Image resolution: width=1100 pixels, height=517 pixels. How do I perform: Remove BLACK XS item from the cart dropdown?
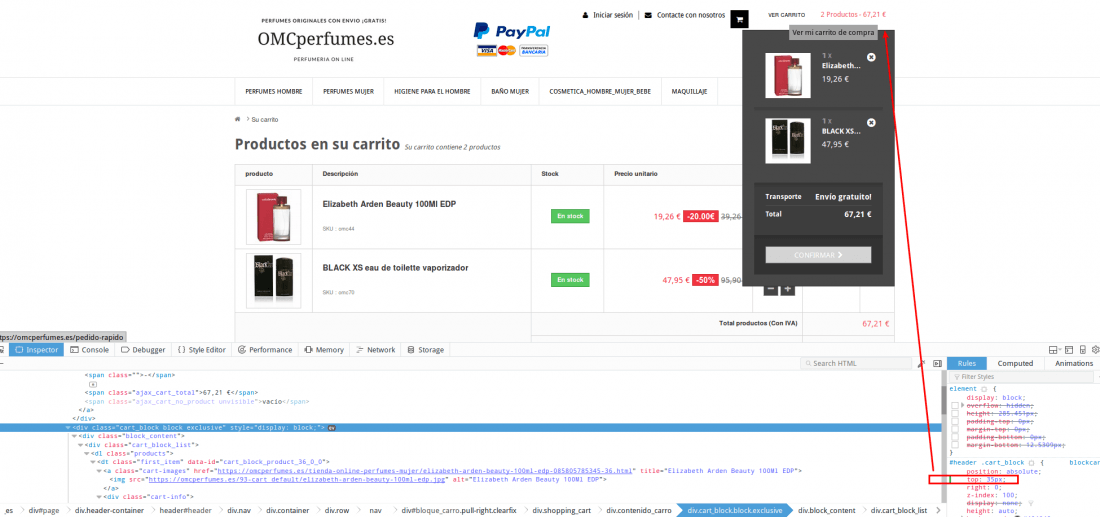[871, 122]
